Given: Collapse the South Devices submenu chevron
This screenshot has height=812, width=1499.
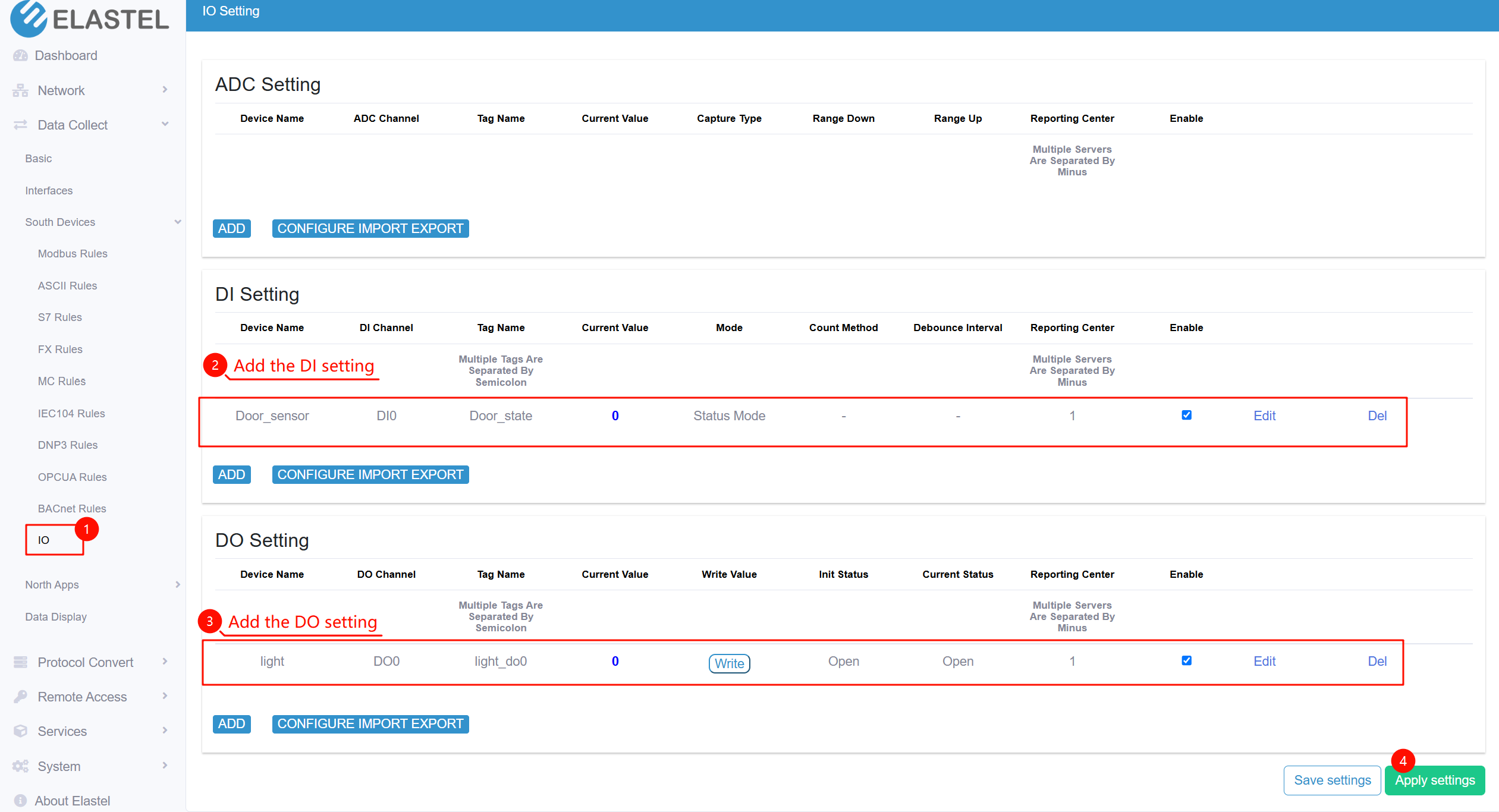Looking at the screenshot, I should (177, 222).
